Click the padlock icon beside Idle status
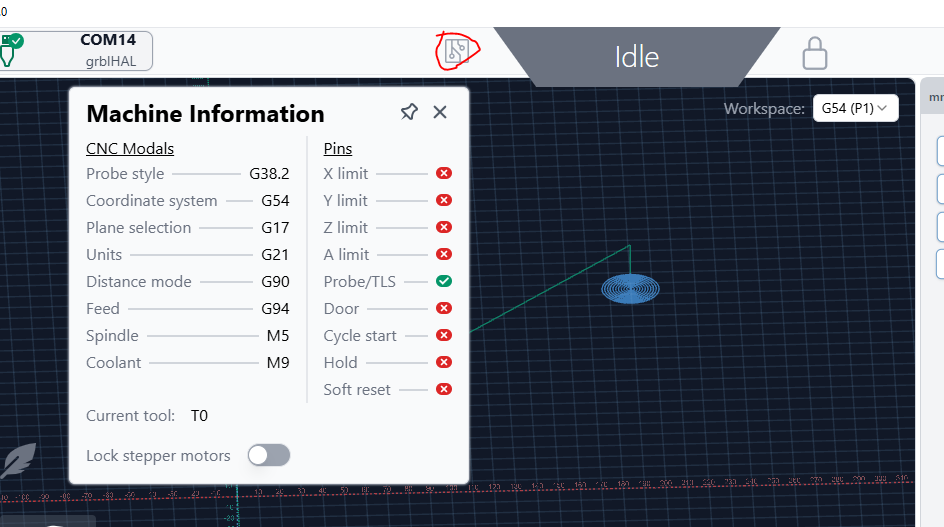The image size is (944, 527). (x=815, y=53)
